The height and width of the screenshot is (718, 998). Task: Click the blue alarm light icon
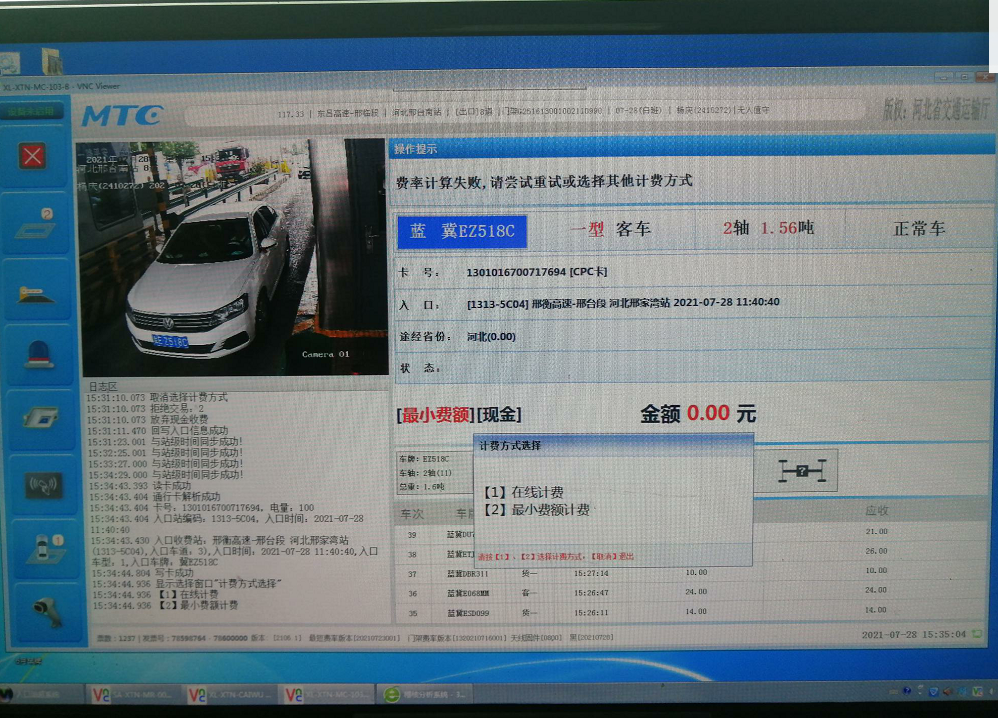point(39,355)
